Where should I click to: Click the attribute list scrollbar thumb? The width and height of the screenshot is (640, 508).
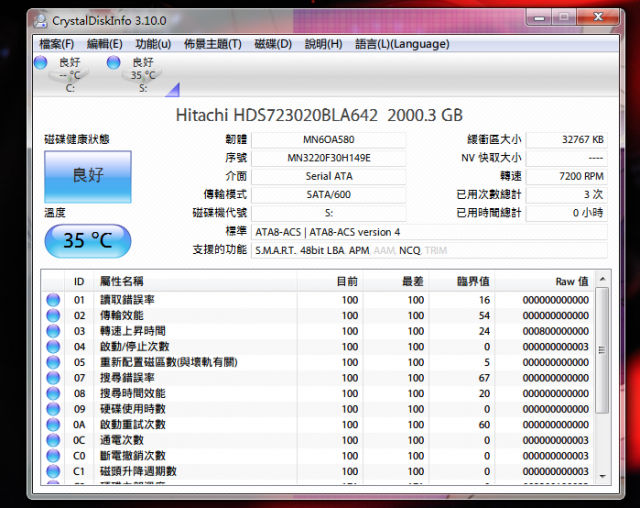point(602,350)
